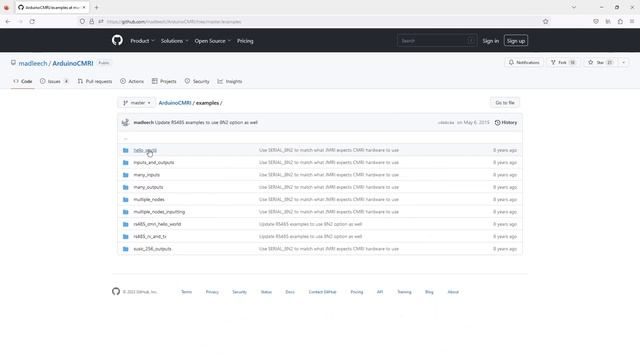Viewport: 640px width, 360px height.
Task: Click folder icon beside susic_256_outputs
Action: click(126, 249)
